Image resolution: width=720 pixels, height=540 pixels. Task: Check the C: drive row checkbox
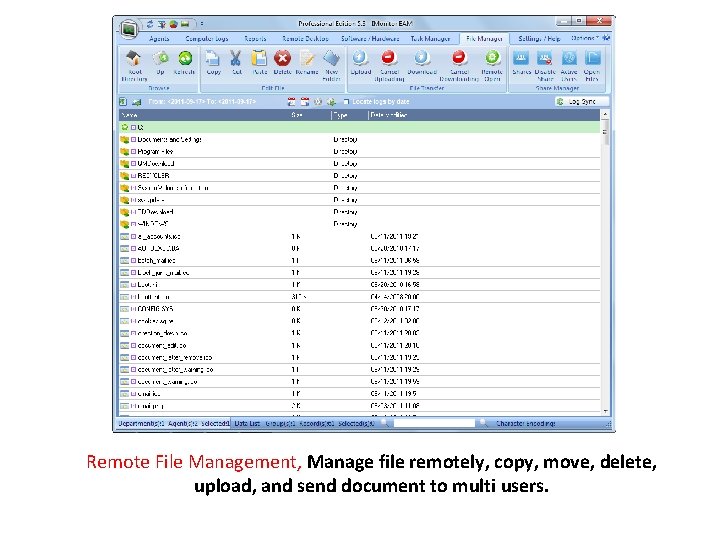pyautogui.click(x=134, y=127)
